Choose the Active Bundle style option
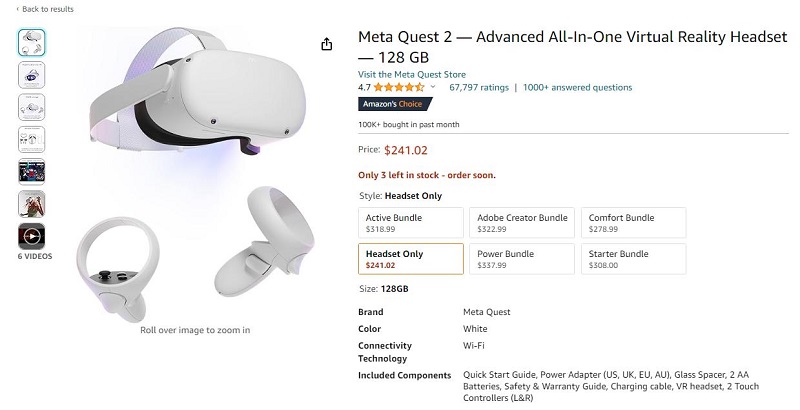Image resolution: width=800 pixels, height=410 pixels. click(x=410, y=222)
